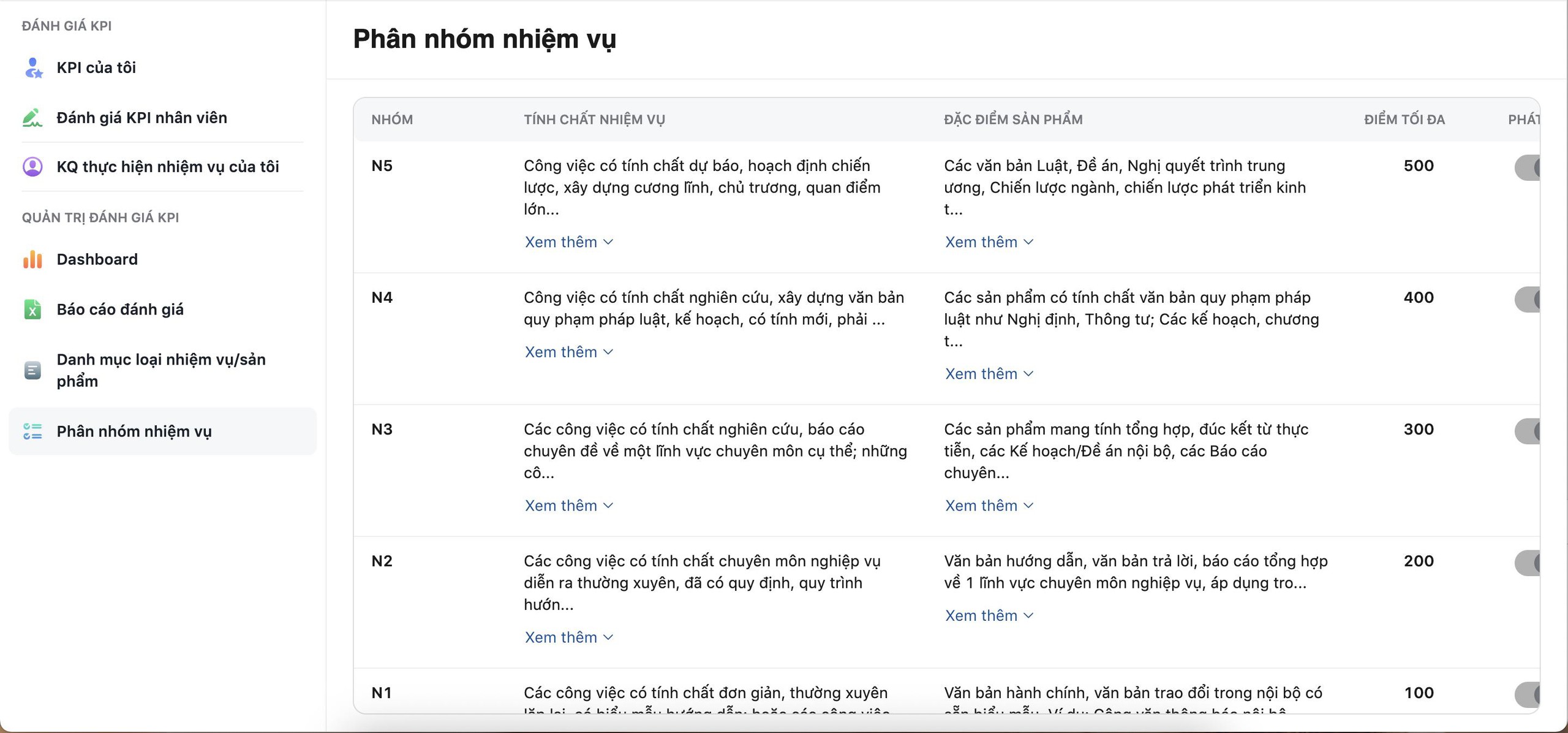Expand N5 đặc điểm sản phẩm Xem thêm
This screenshot has height=733, width=1568.
(x=989, y=242)
